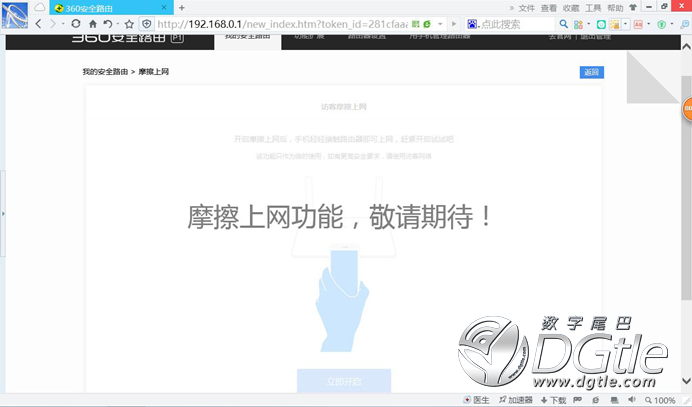Reload the page with the refresh icon
The height and width of the screenshot is (407, 692).
click(x=75, y=24)
